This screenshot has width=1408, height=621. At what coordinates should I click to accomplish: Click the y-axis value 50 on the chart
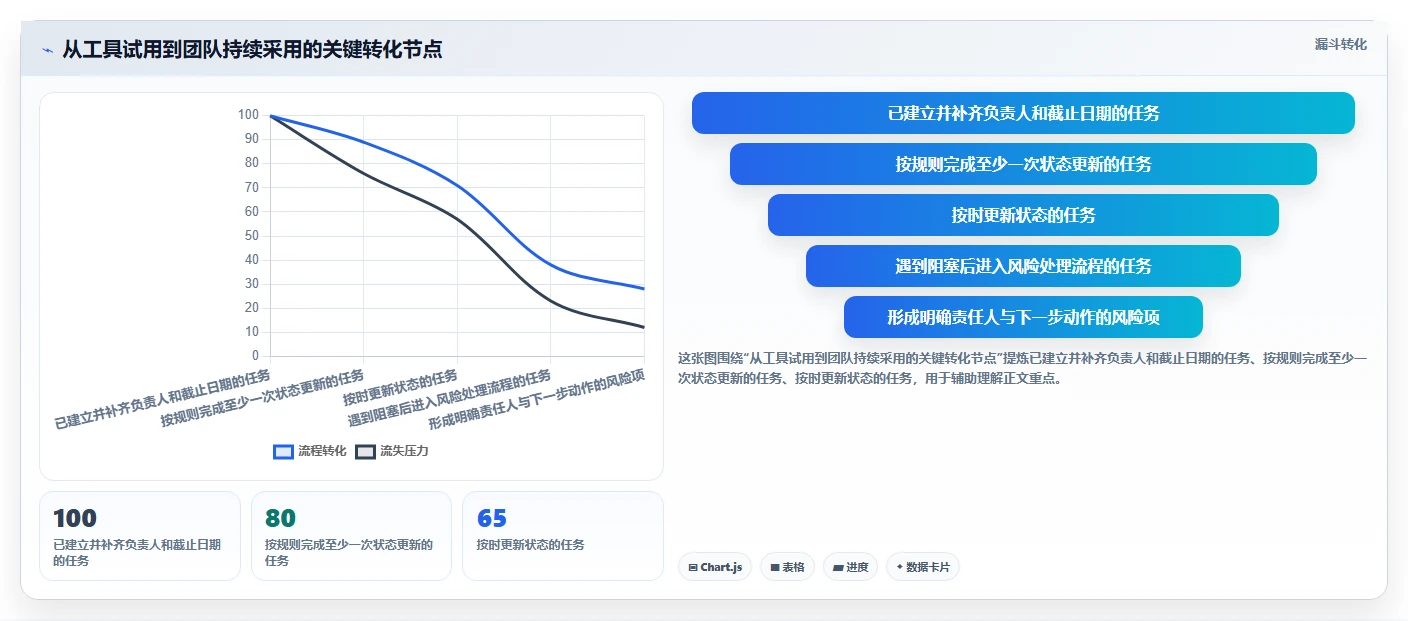tap(252, 236)
